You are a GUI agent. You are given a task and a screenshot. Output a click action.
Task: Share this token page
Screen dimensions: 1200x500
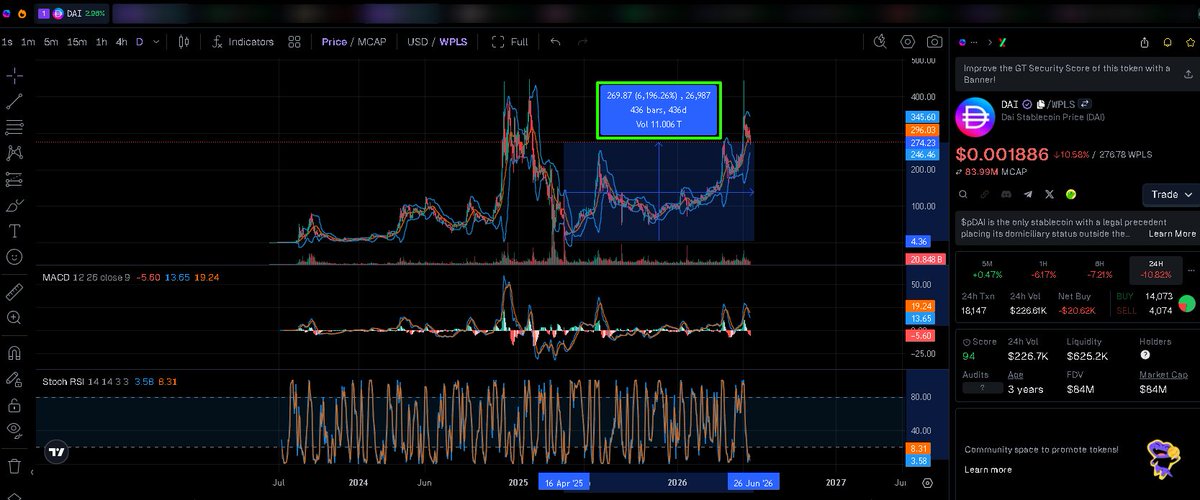[1145, 42]
